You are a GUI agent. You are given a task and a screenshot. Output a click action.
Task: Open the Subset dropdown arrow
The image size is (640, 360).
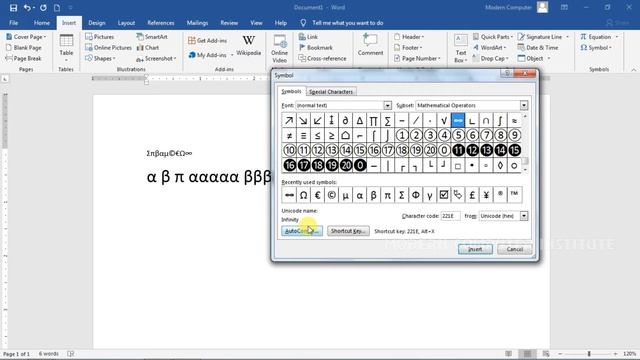tap(524, 105)
